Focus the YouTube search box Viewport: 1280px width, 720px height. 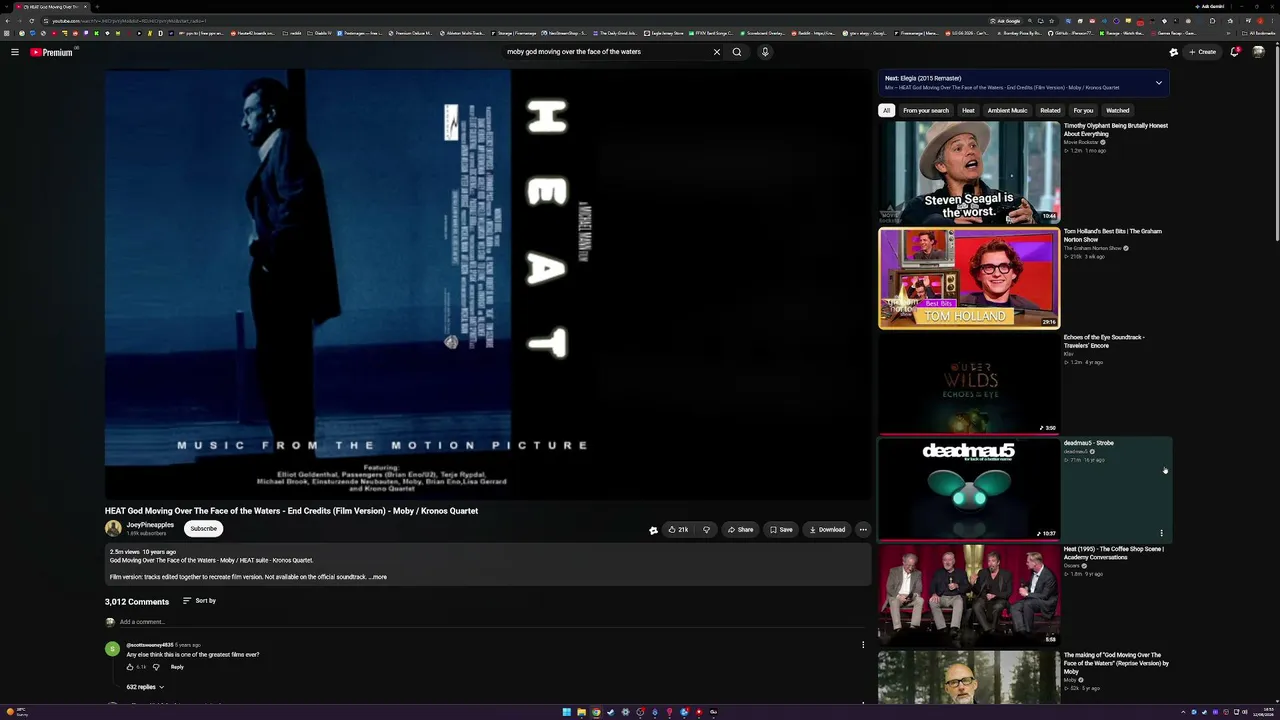click(606, 52)
